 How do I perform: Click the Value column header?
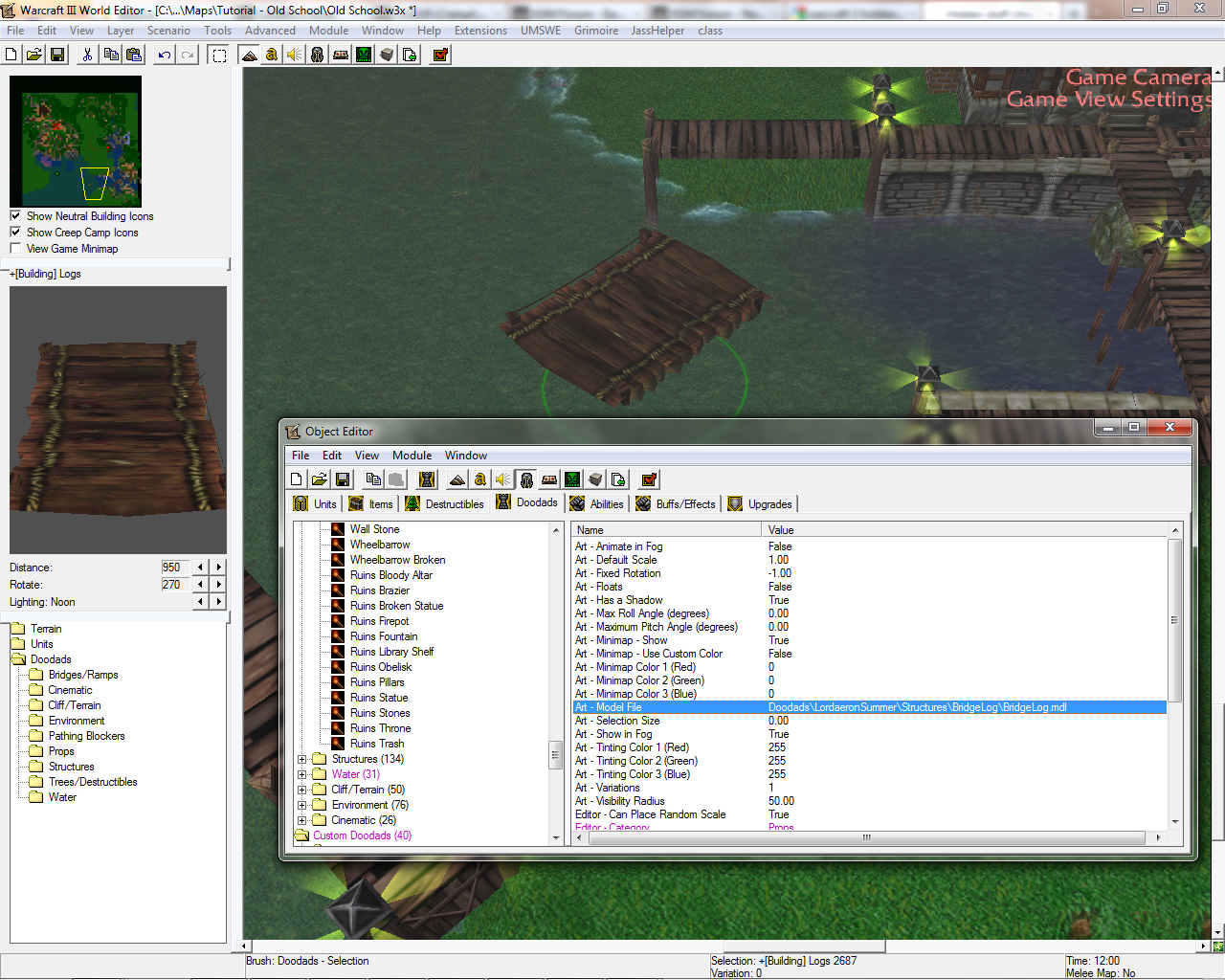coord(965,530)
